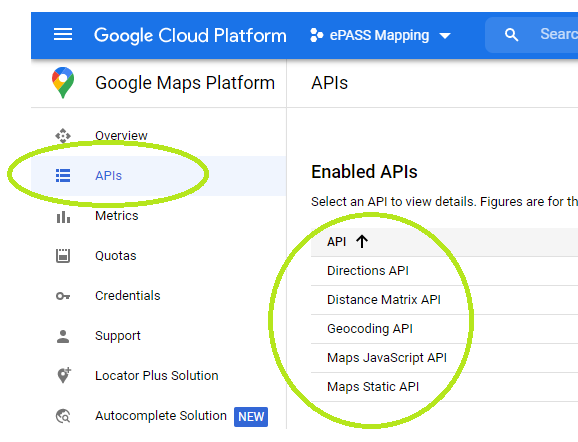This screenshot has height=442, width=578.
Task: Click the project selector dropdown arrow
Action: coord(445,36)
